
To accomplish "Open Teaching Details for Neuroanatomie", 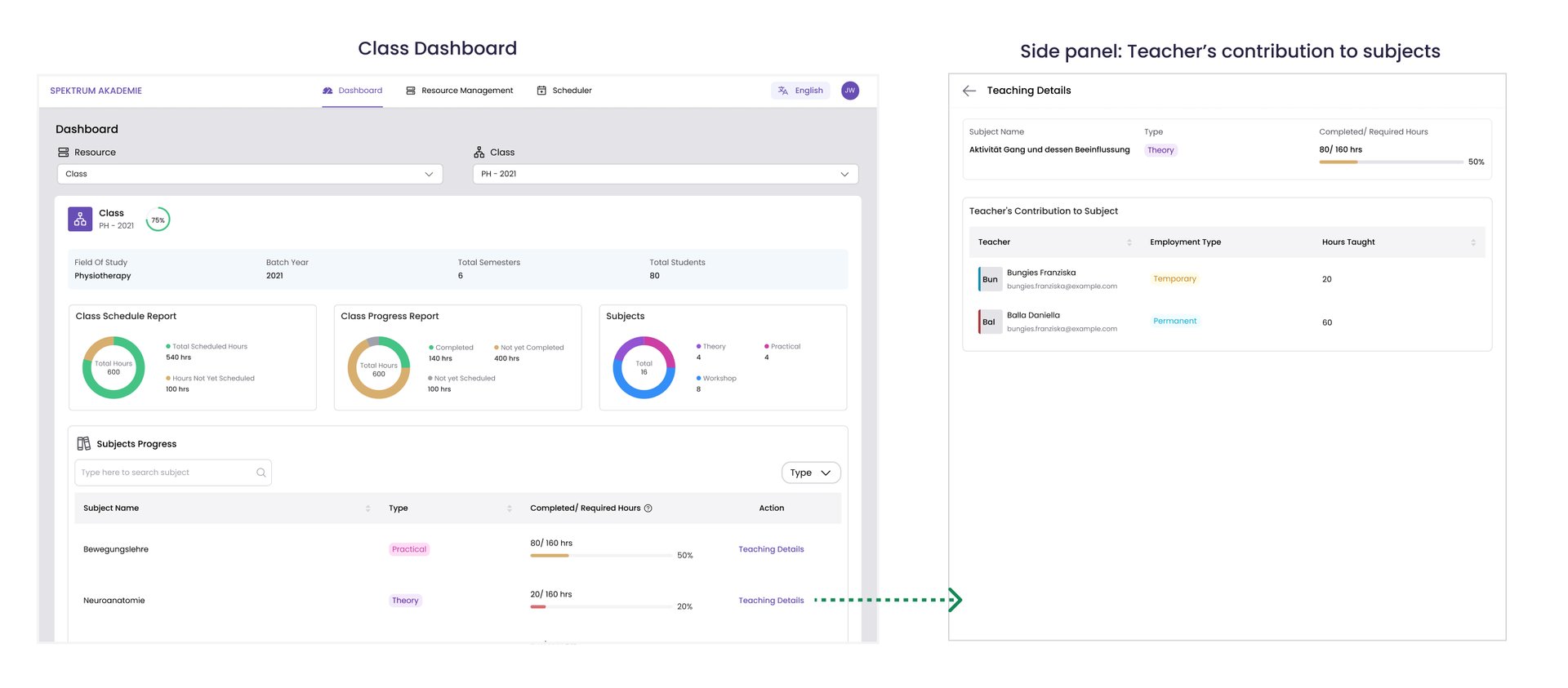I will pyautogui.click(x=771, y=601).
